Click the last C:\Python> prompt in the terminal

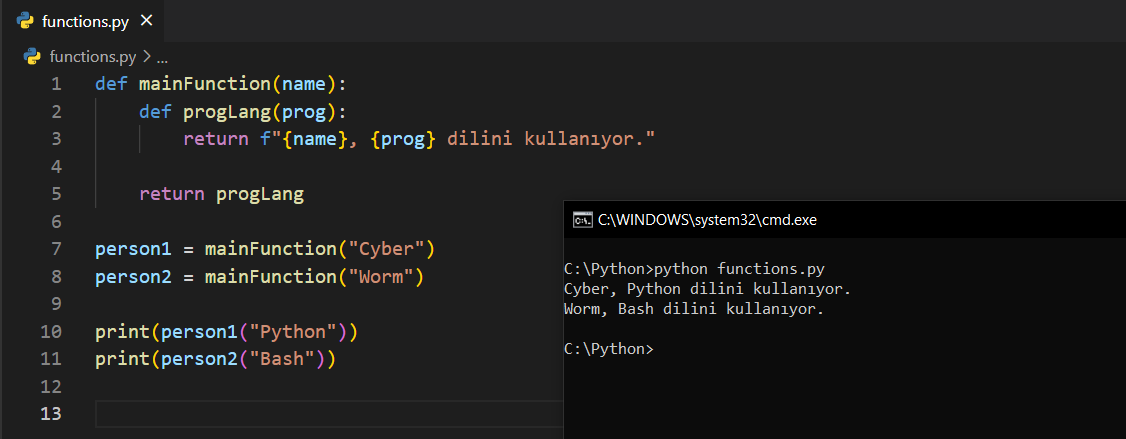[608, 349]
